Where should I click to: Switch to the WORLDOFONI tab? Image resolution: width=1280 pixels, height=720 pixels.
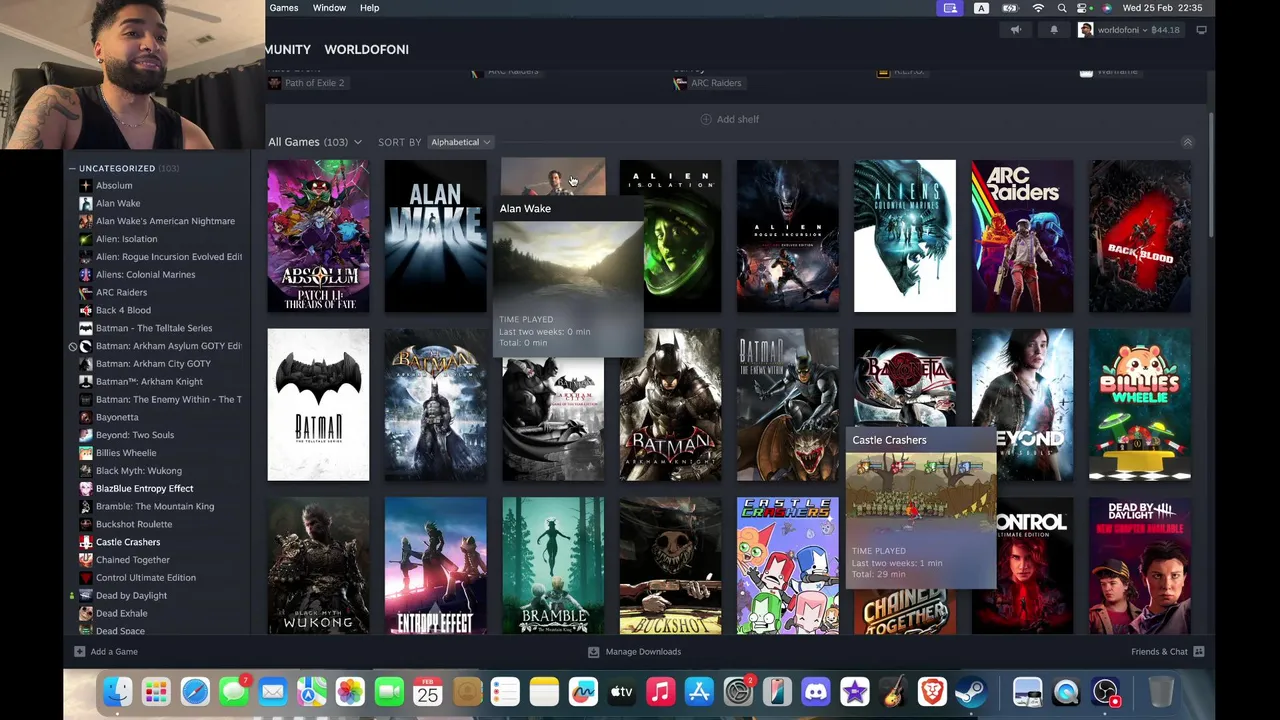coord(366,49)
